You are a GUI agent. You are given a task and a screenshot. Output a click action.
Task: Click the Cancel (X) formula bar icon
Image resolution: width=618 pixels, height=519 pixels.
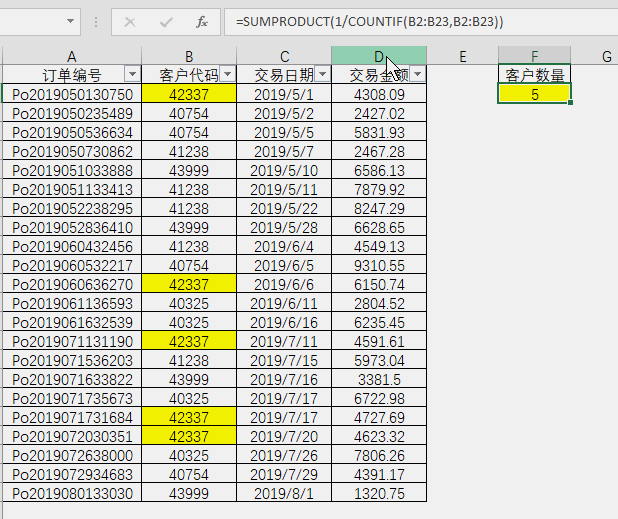pyautogui.click(x=130, y=22)
